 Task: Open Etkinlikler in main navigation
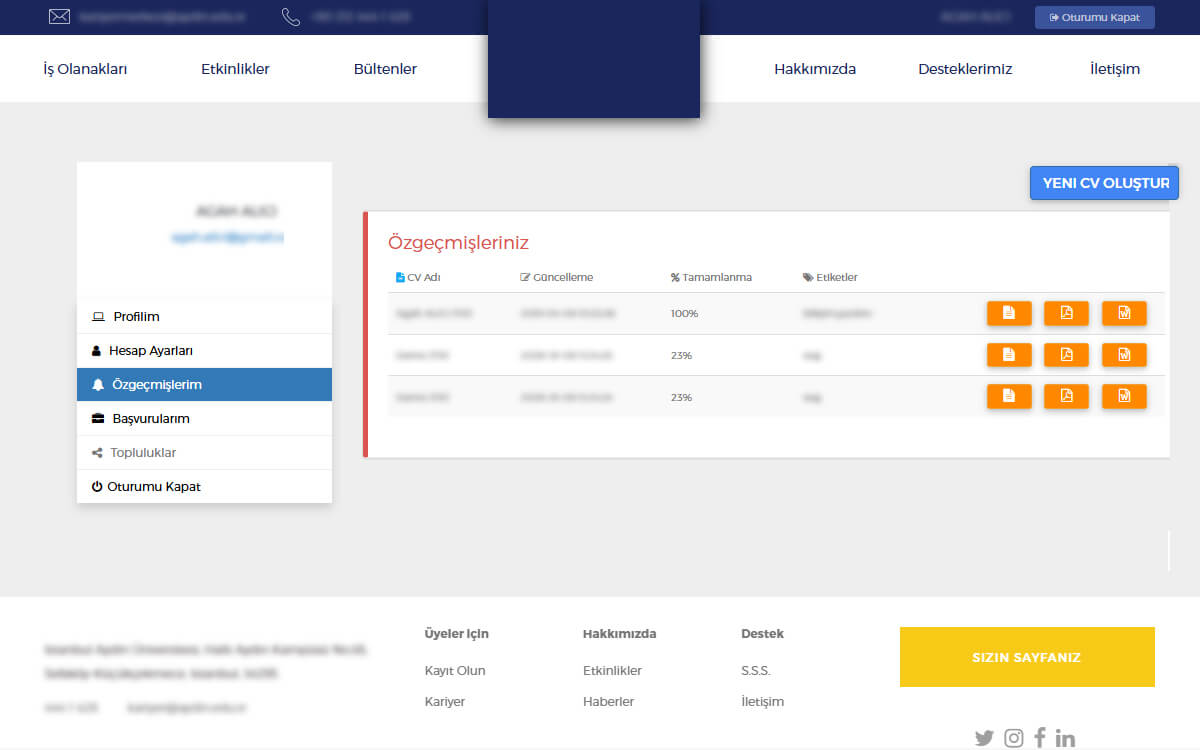pos(235,69)
